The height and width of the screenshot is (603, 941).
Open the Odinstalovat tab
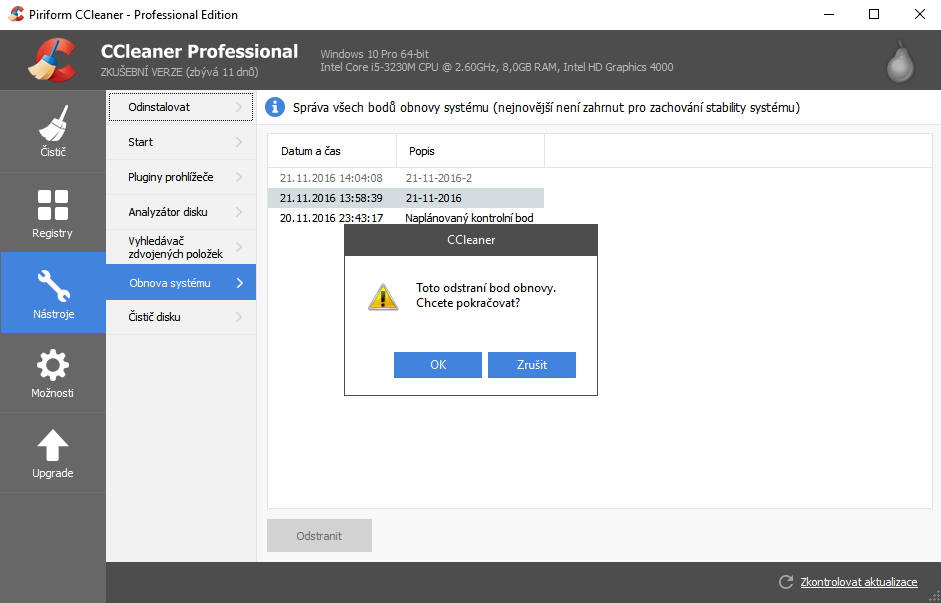181,107
